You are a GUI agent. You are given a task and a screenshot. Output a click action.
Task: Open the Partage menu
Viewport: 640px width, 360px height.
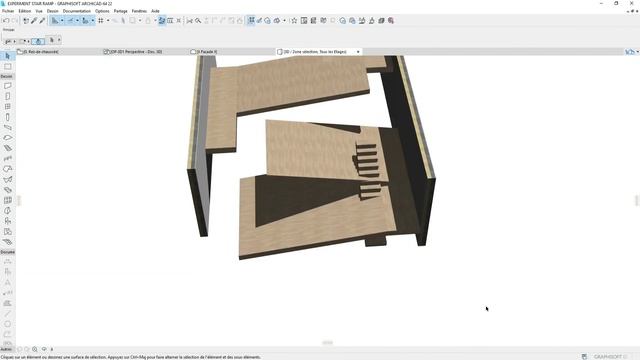click(120, 11)
